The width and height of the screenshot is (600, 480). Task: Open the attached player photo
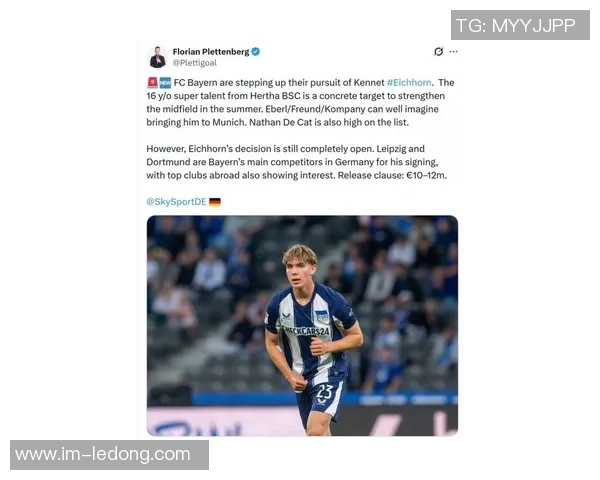point(302,326)
